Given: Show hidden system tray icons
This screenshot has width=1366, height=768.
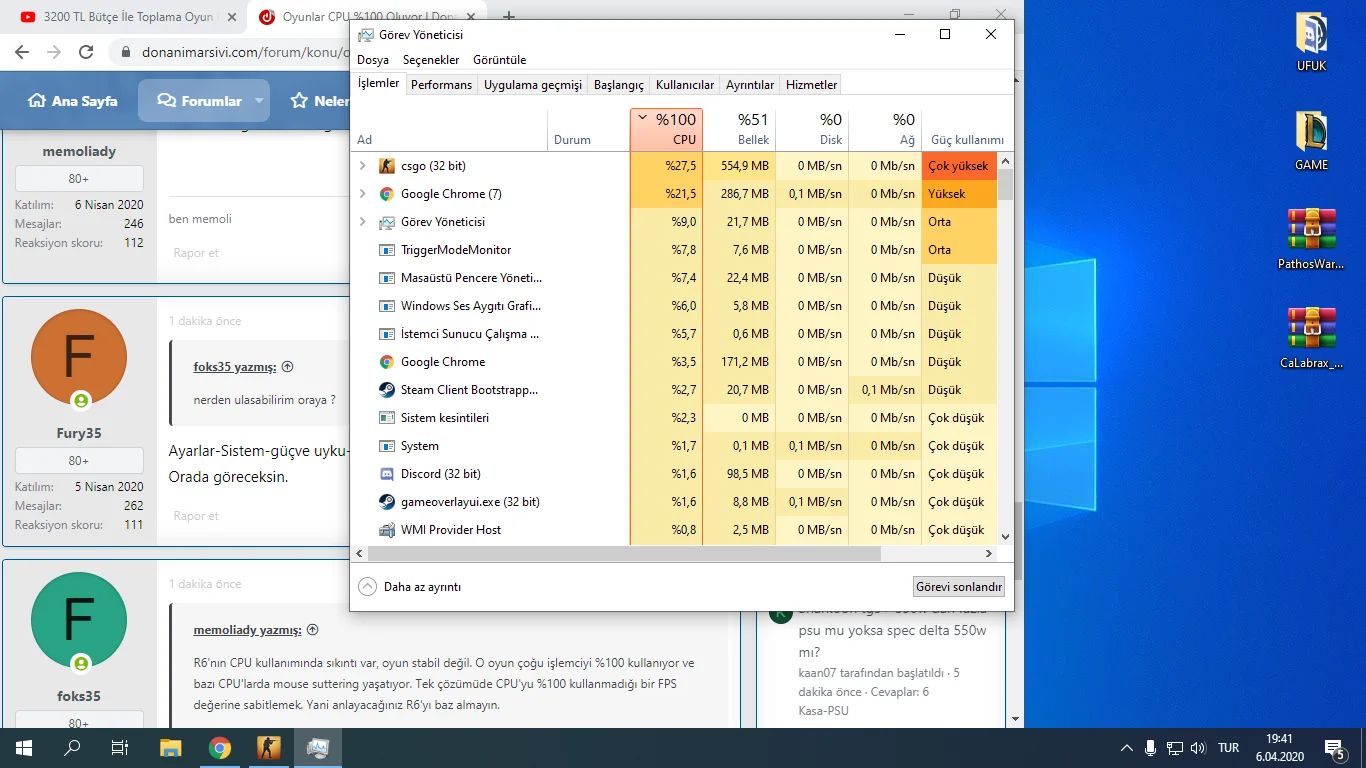Looking at the screenshot, I should click(x=1127, y=748).
